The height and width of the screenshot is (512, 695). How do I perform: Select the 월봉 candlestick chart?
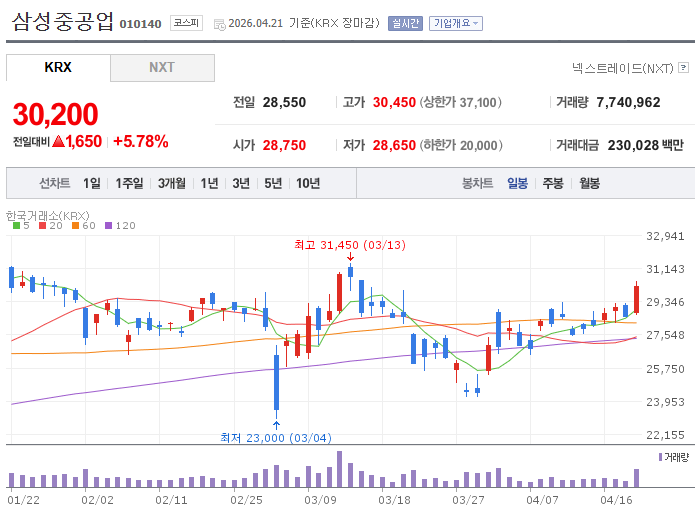pyautogui.click(x=590, y=183)
